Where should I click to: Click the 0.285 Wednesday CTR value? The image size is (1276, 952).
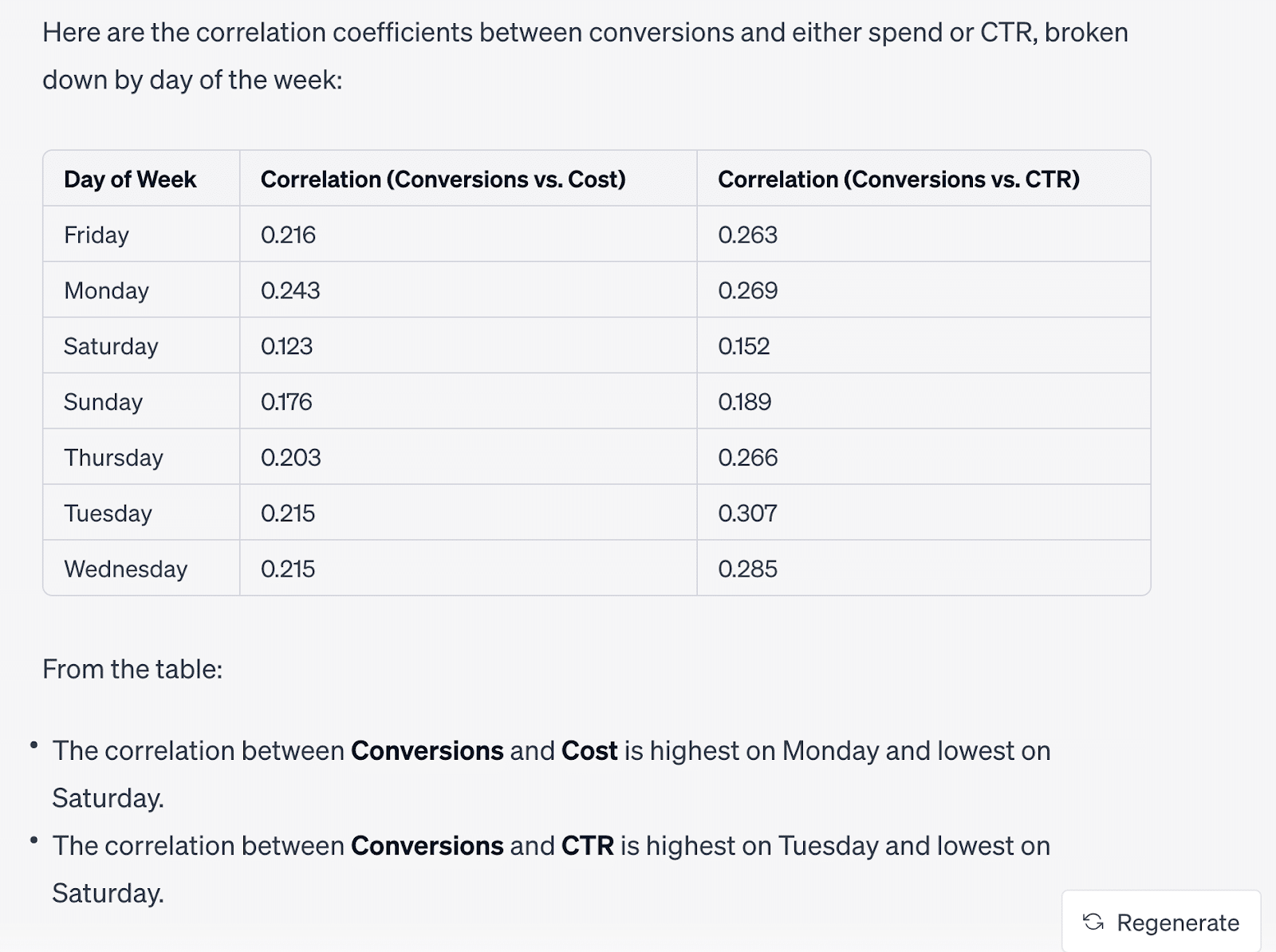pyautogui.click(x=747, y=569)
